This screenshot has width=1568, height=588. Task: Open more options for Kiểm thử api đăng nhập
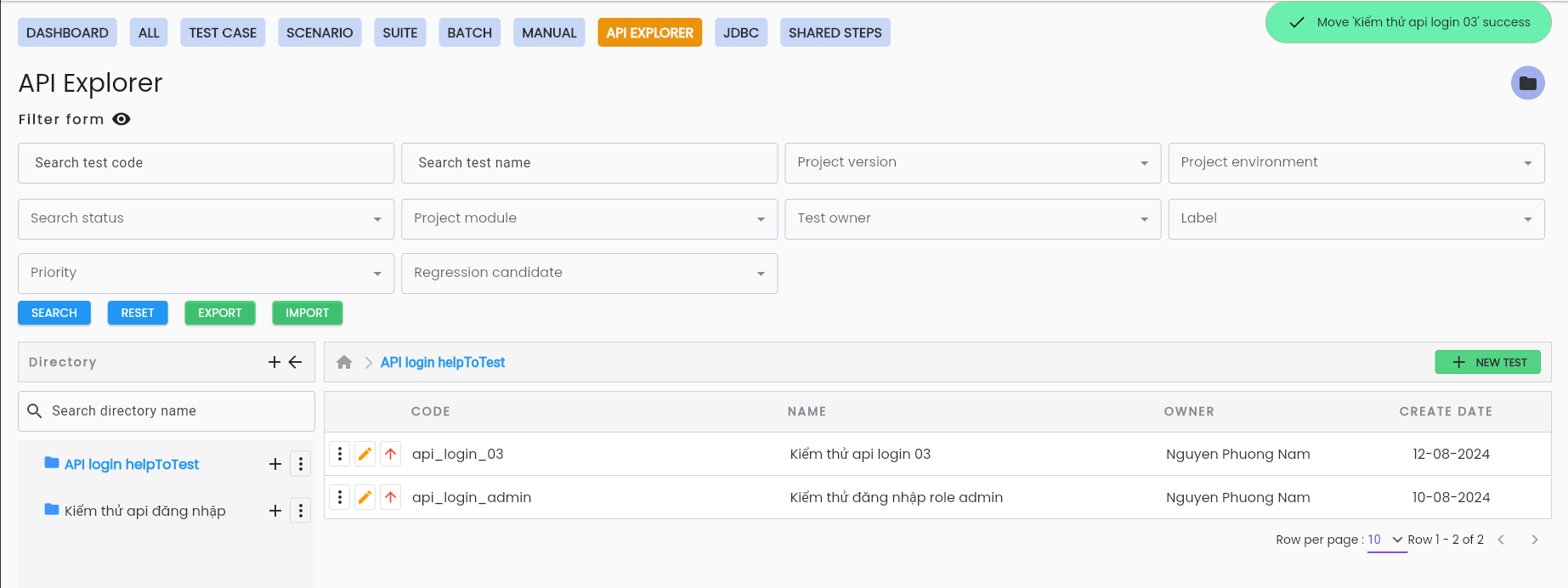coord(301,511)
